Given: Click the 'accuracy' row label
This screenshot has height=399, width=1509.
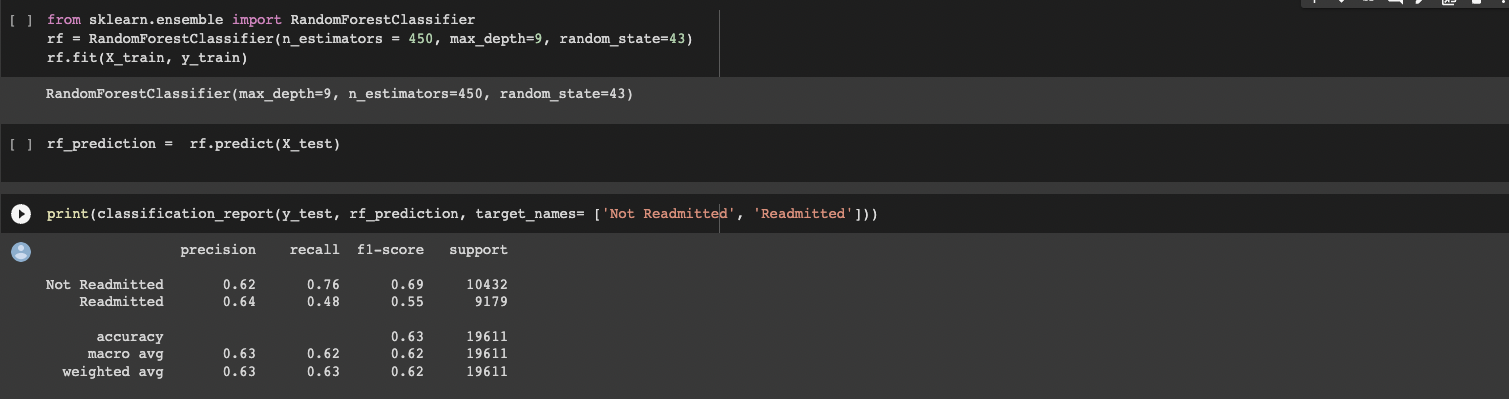Looking at the screenshot, I should [x=130, y=337].
